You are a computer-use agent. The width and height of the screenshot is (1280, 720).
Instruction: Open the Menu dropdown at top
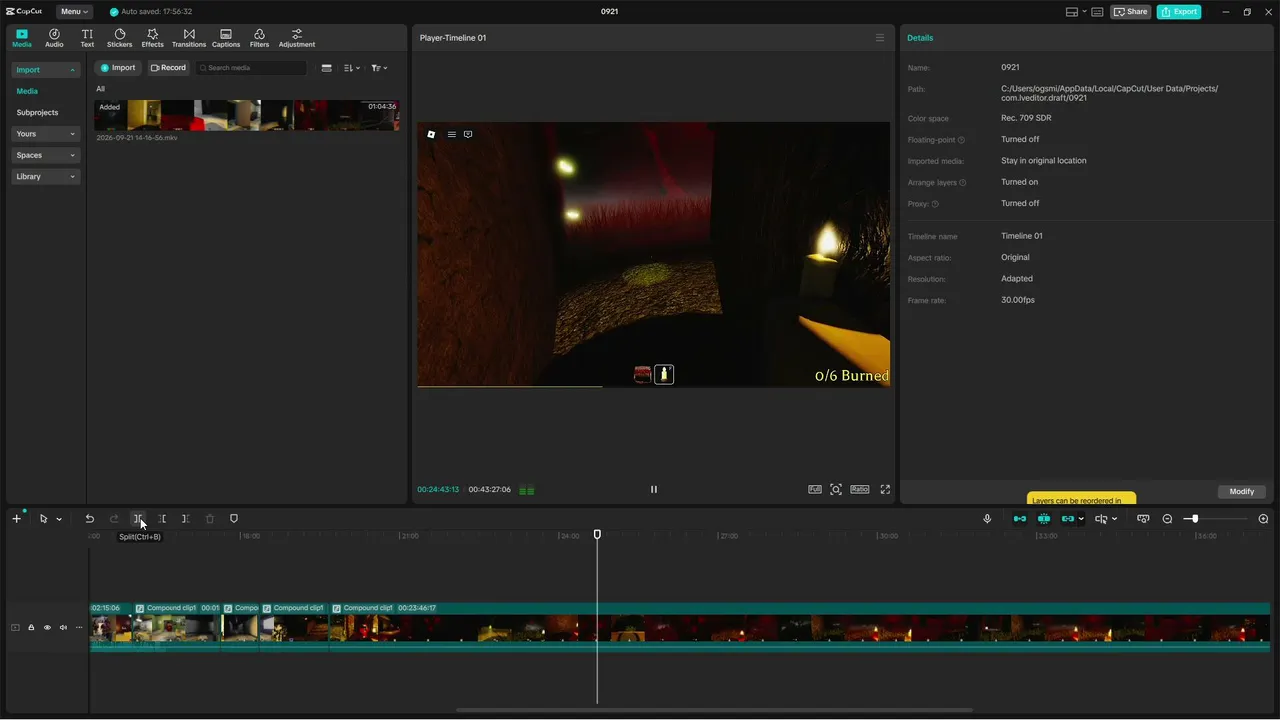74,12
